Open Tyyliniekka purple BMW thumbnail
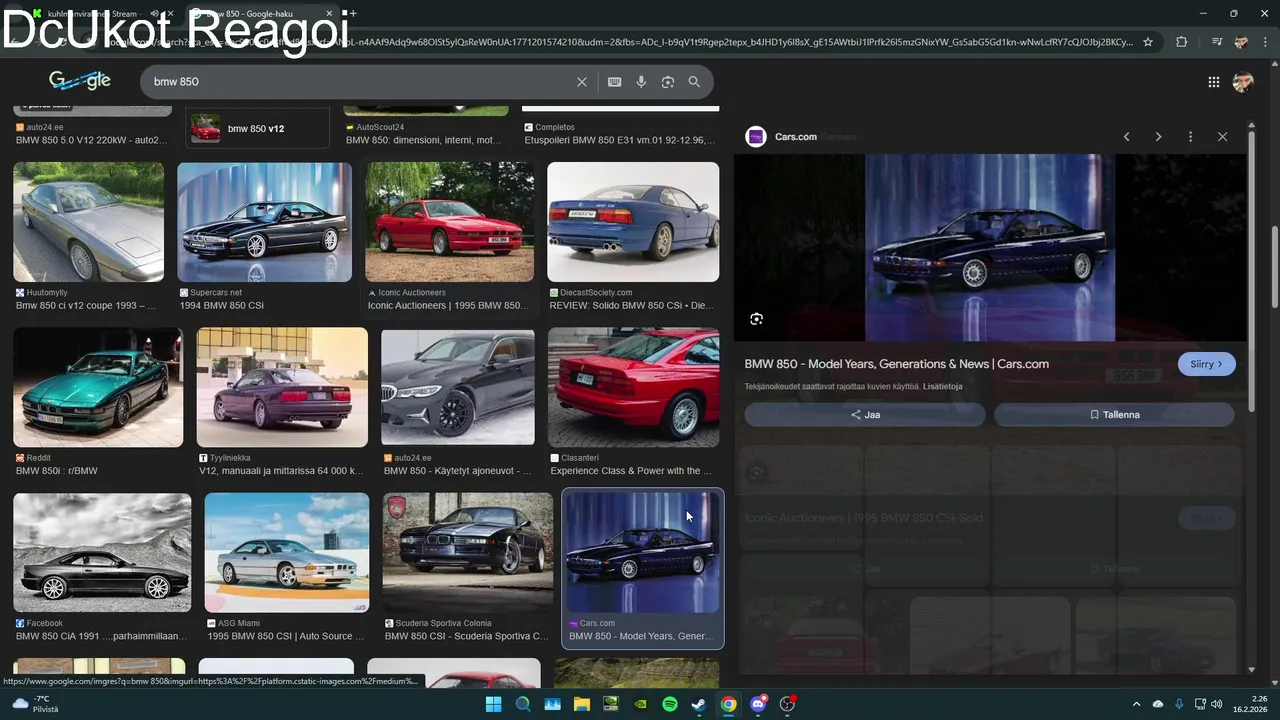The height and width of the screenshot is (720, 1280). 282,387
